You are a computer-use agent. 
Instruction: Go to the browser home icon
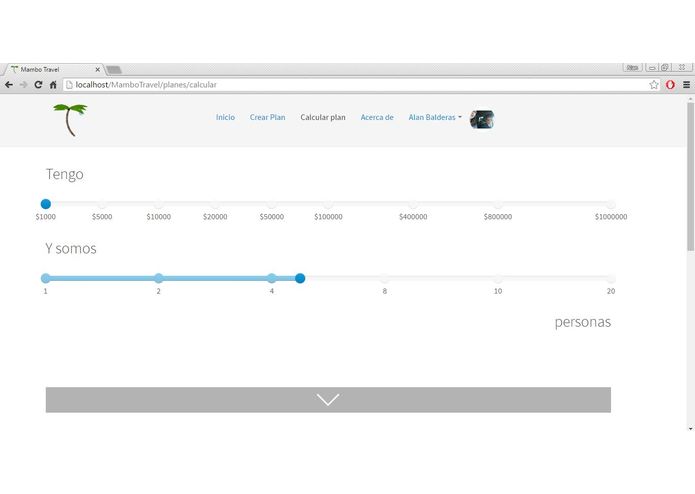(x=53, y=85)
